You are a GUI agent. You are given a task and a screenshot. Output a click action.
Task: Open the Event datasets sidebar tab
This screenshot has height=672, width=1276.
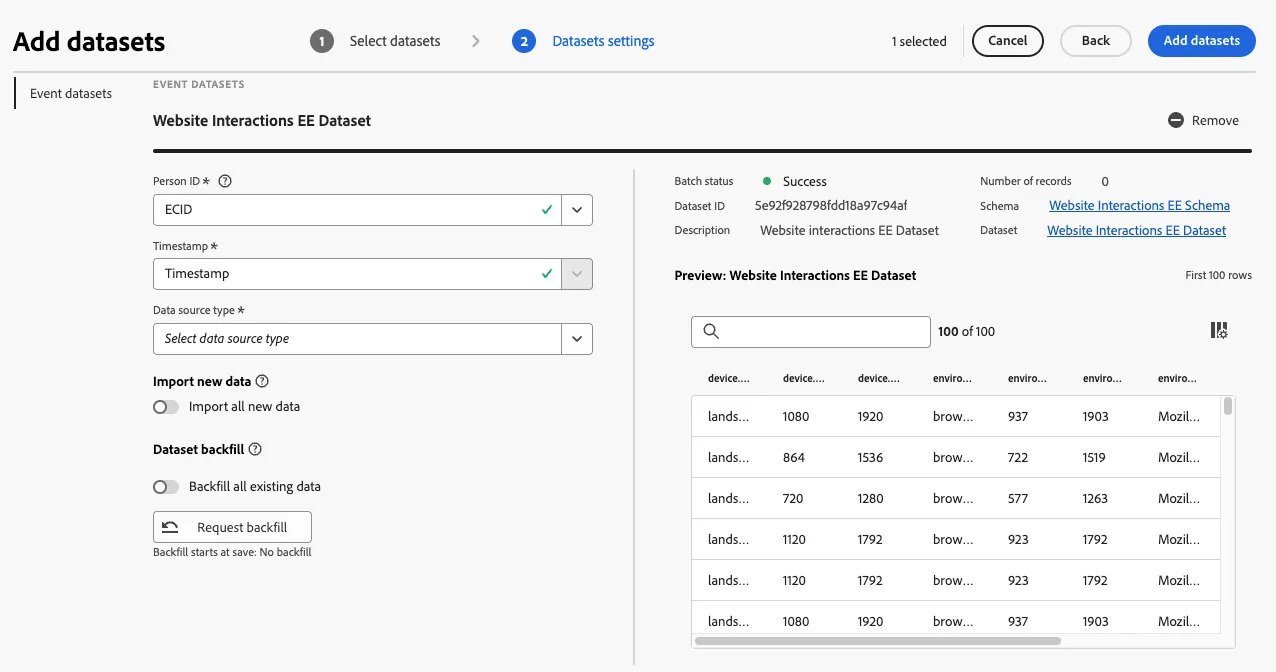click(71, 93)
